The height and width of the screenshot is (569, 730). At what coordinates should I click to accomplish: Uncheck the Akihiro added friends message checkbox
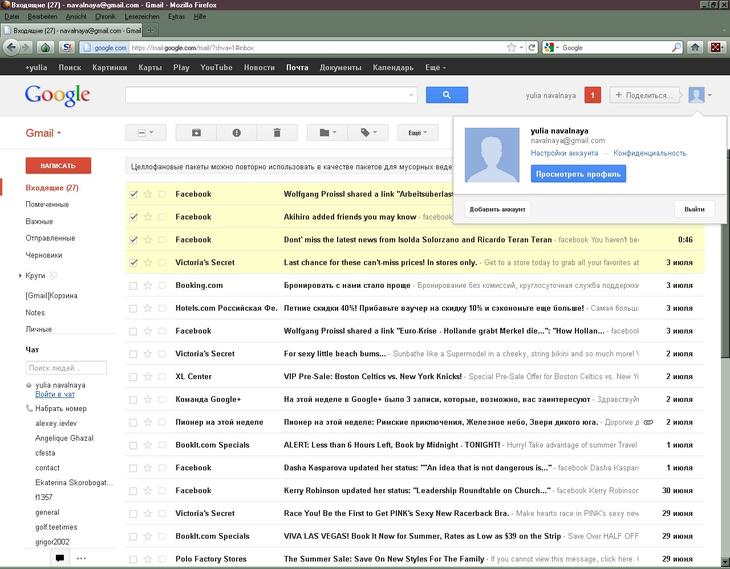click(133, 217)
